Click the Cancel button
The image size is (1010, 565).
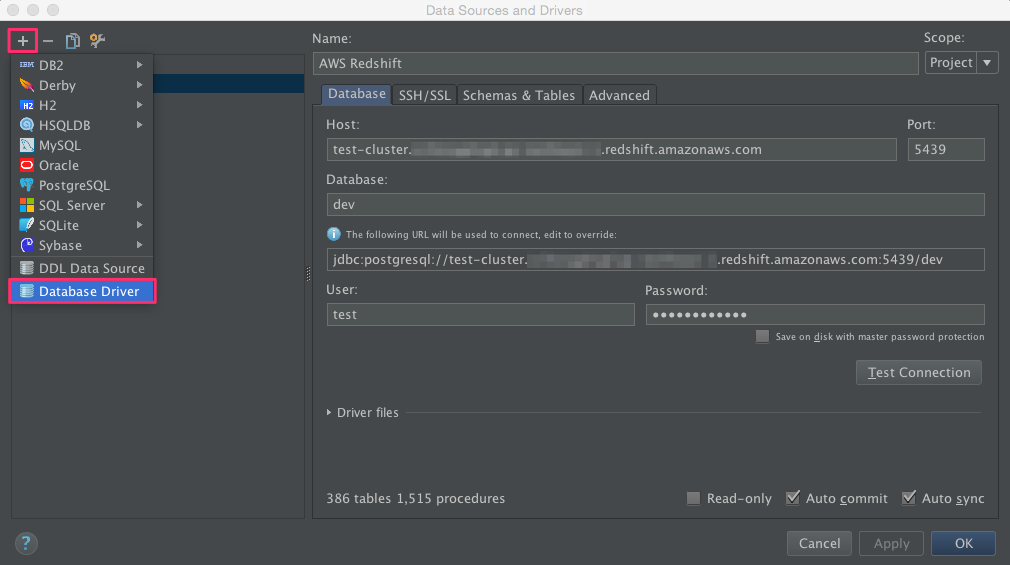click(819, 543)
